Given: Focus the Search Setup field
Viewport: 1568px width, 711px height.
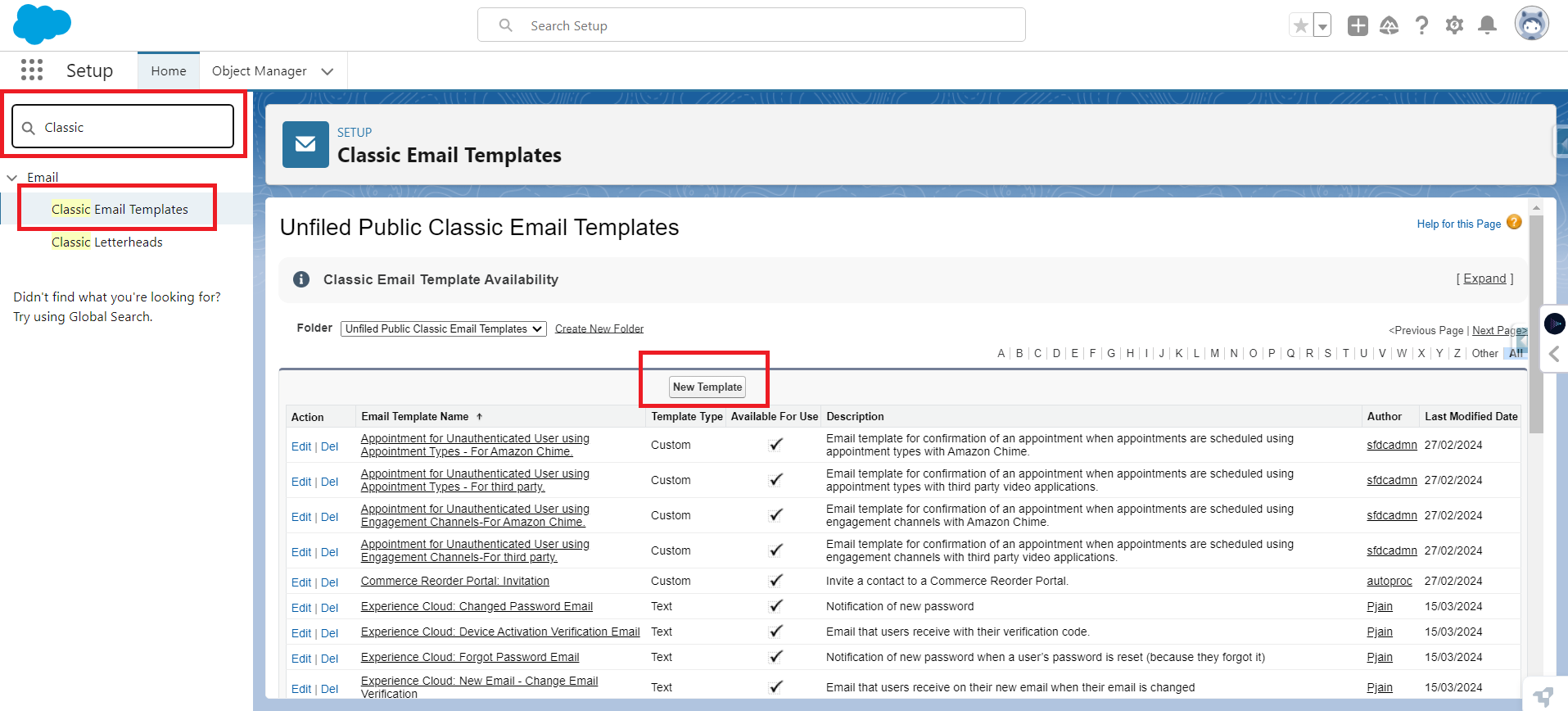Looking at the screenshot, I should pyautogui.click(x=752, y=25).
